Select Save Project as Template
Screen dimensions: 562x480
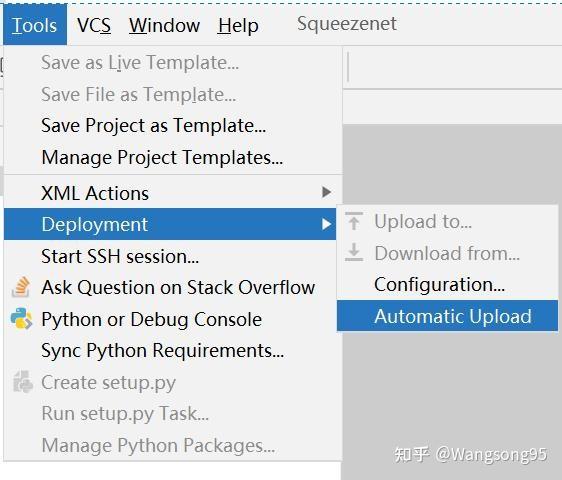click(153, 126)
